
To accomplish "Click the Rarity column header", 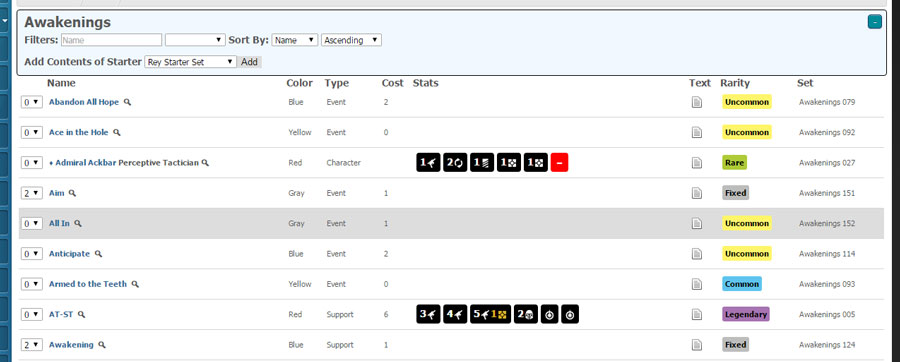I will tap(735, 83).
